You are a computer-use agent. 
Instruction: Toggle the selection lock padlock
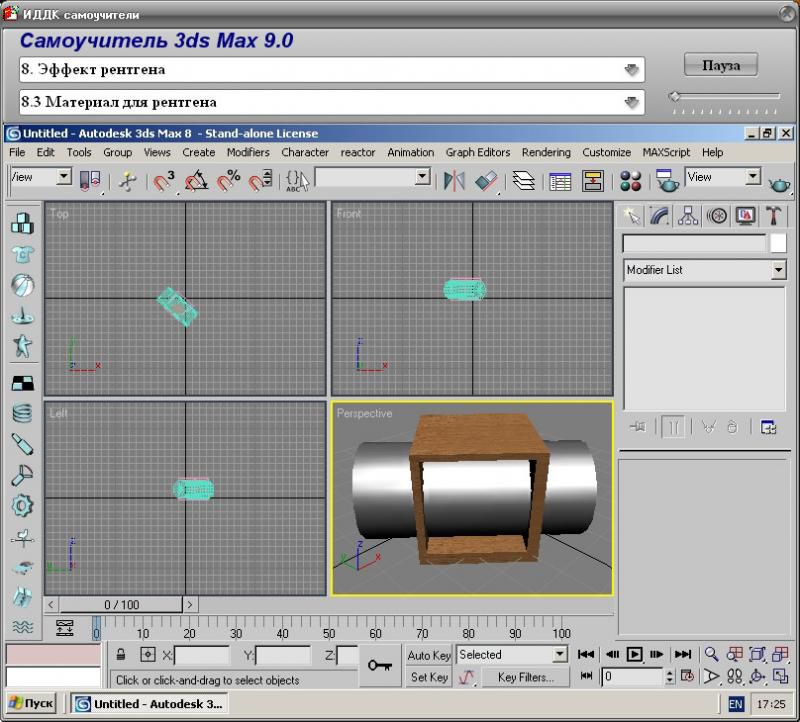click(x=120, y=655)
